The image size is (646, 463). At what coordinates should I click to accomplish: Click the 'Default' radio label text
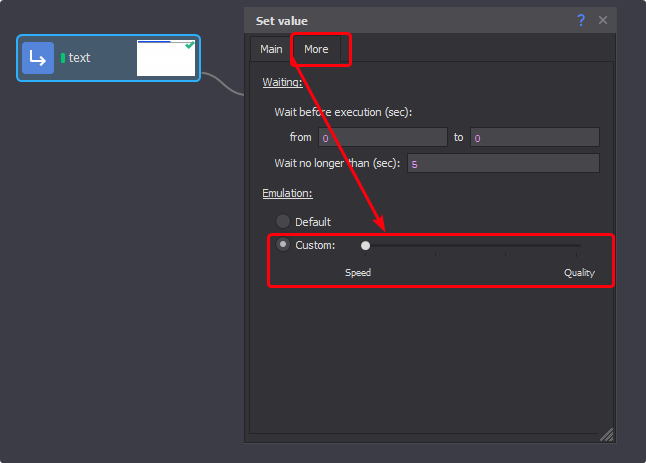tap(313, 222)
